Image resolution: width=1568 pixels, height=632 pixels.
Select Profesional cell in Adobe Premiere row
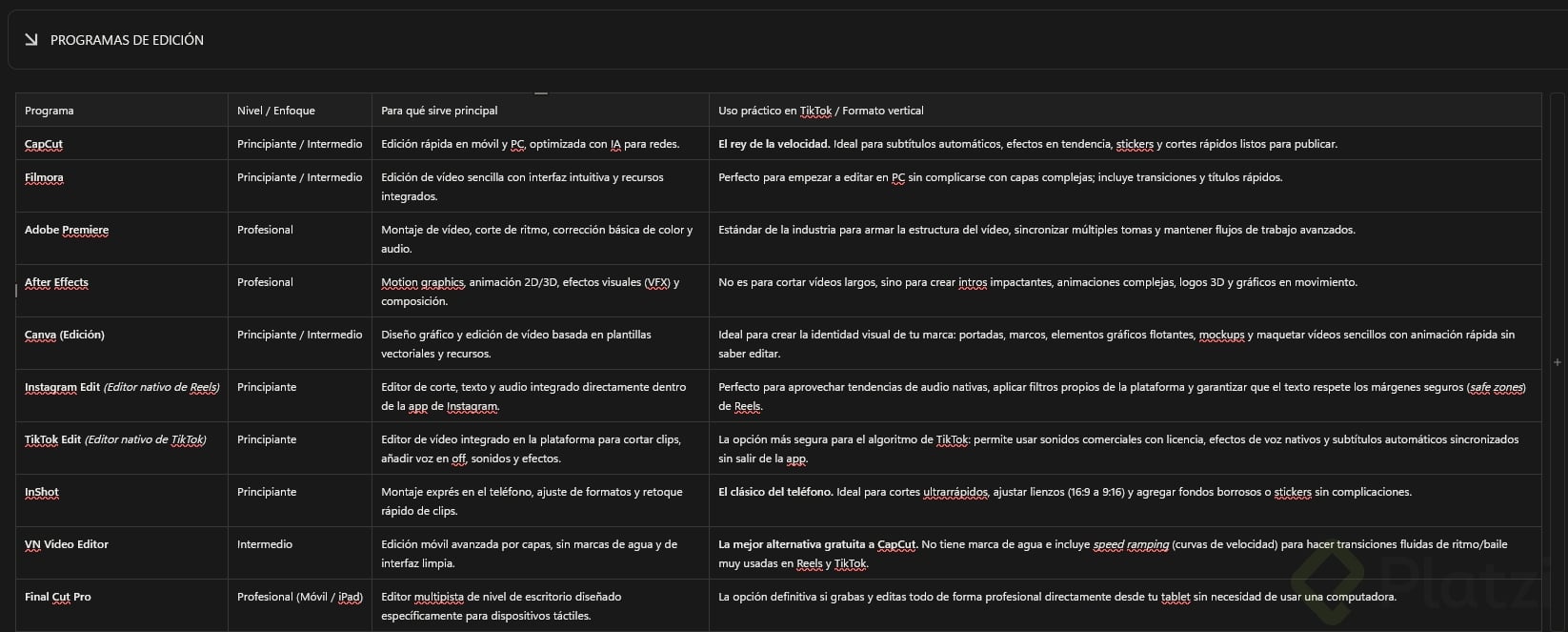pyautogui.click(x=300, y=238)
